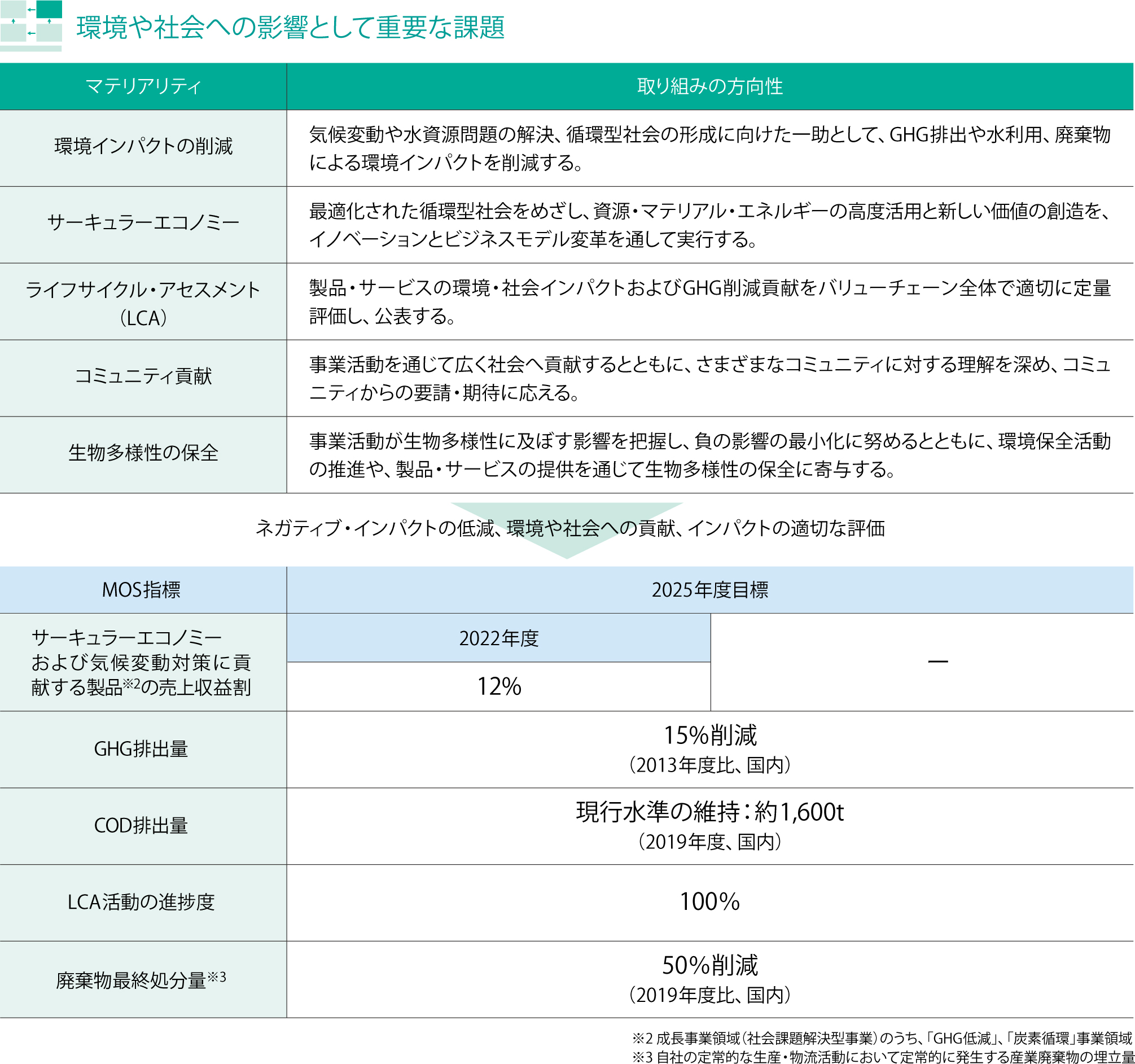Click the green squares logo icon

click(x=31, y=24)
